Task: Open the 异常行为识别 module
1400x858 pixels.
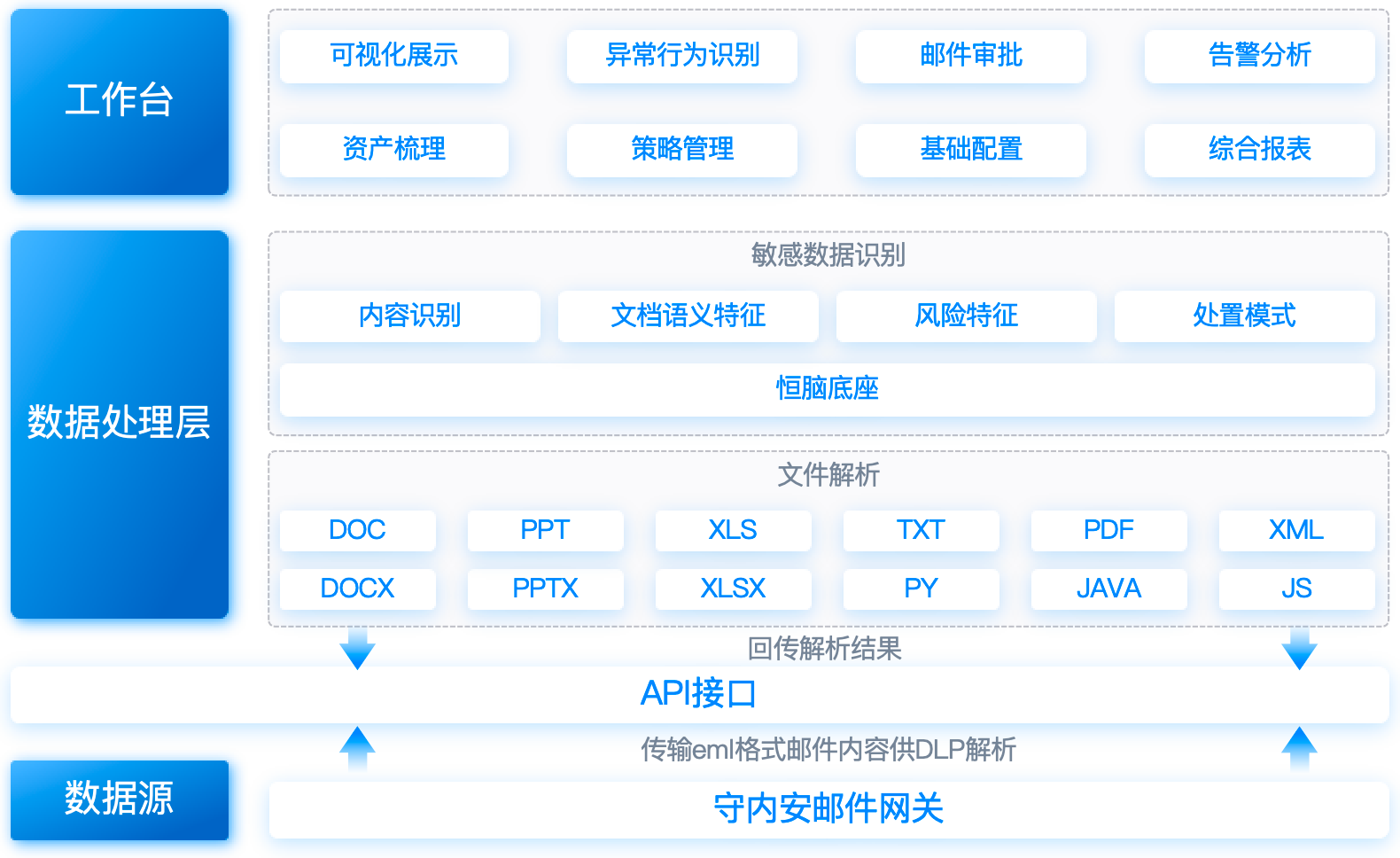Action: click(682, 57)
